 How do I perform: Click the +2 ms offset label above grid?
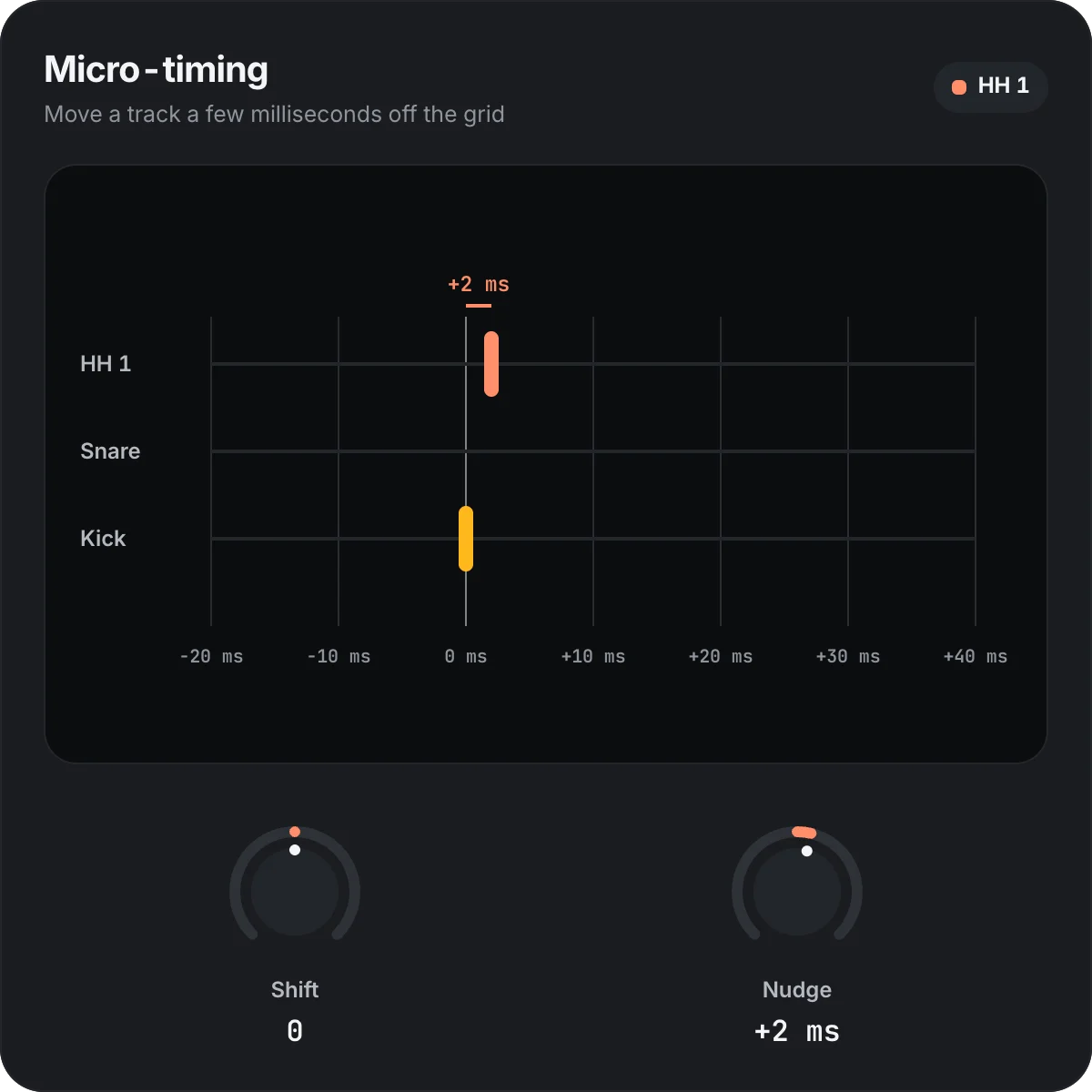click(479, 285)
